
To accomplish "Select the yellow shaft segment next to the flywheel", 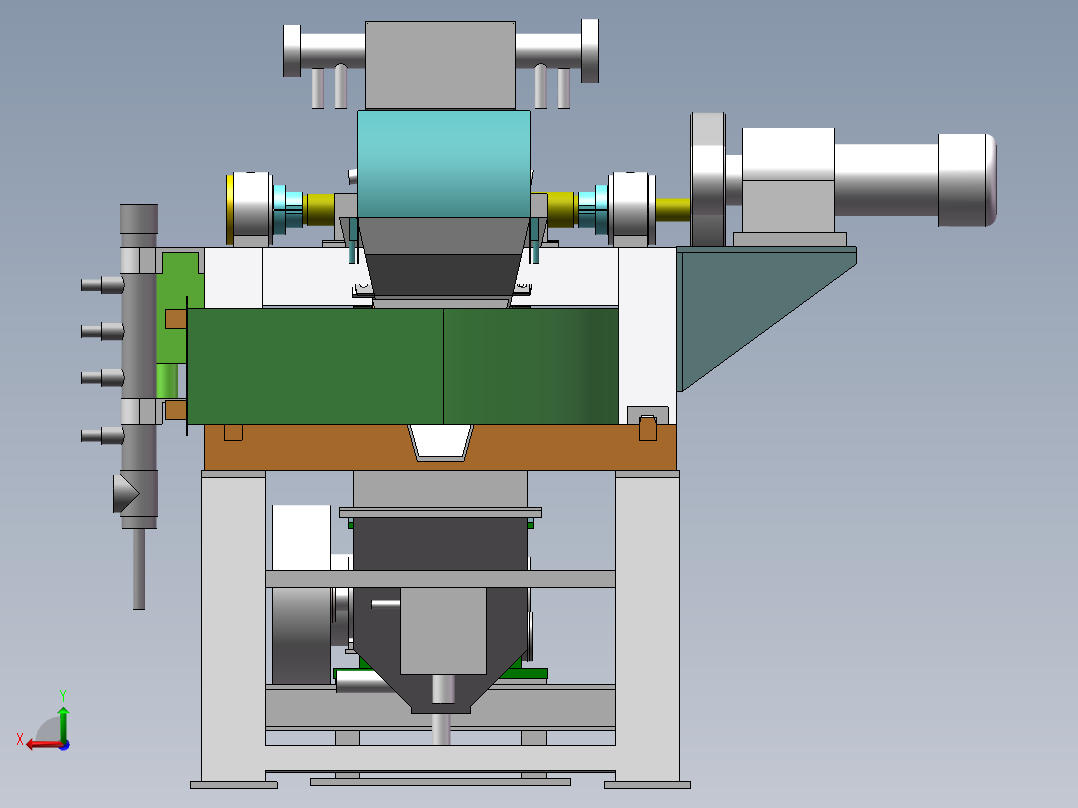I will click(x=672, y=210).
